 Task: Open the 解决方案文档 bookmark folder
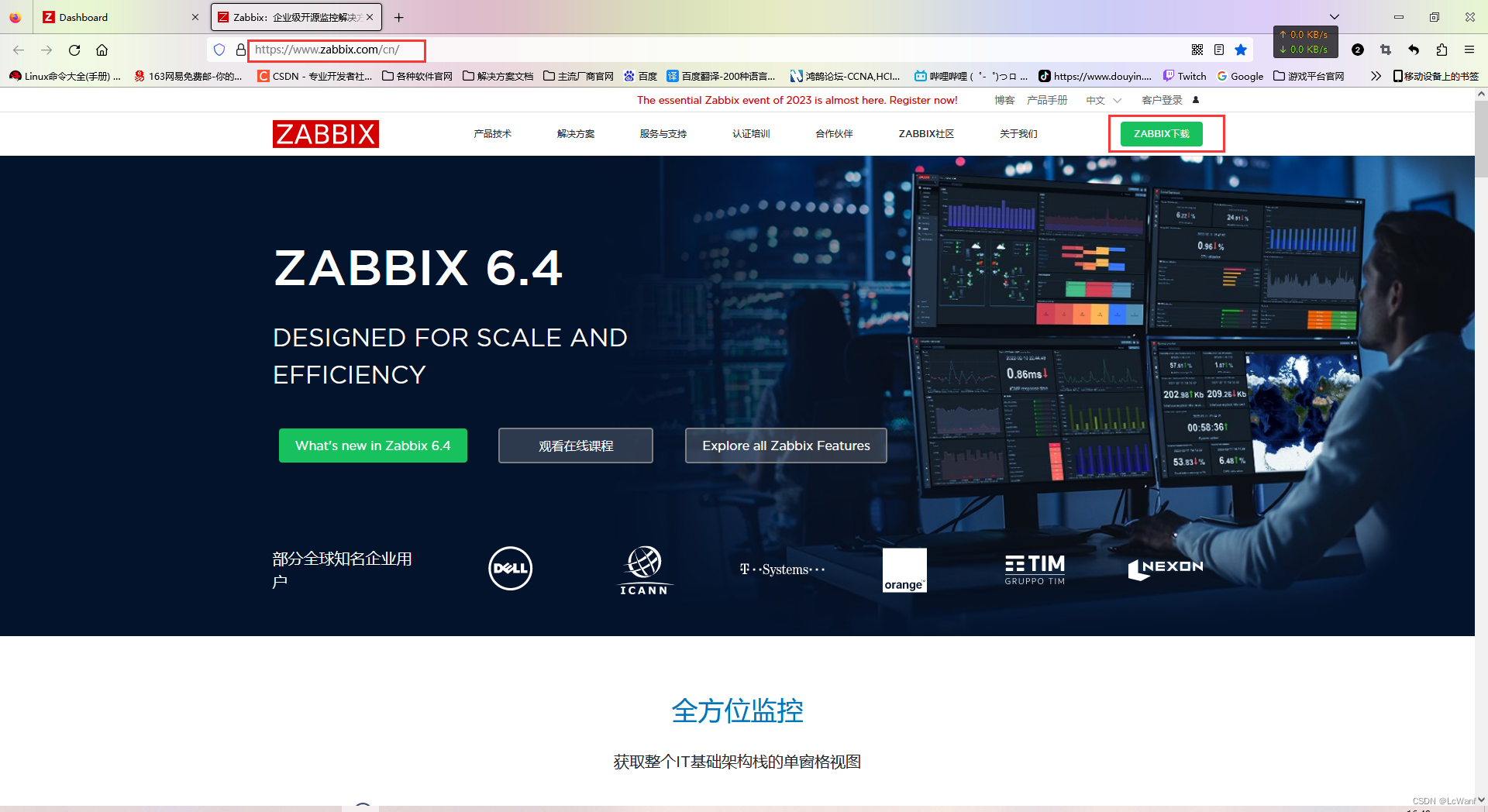coord(498,76)
